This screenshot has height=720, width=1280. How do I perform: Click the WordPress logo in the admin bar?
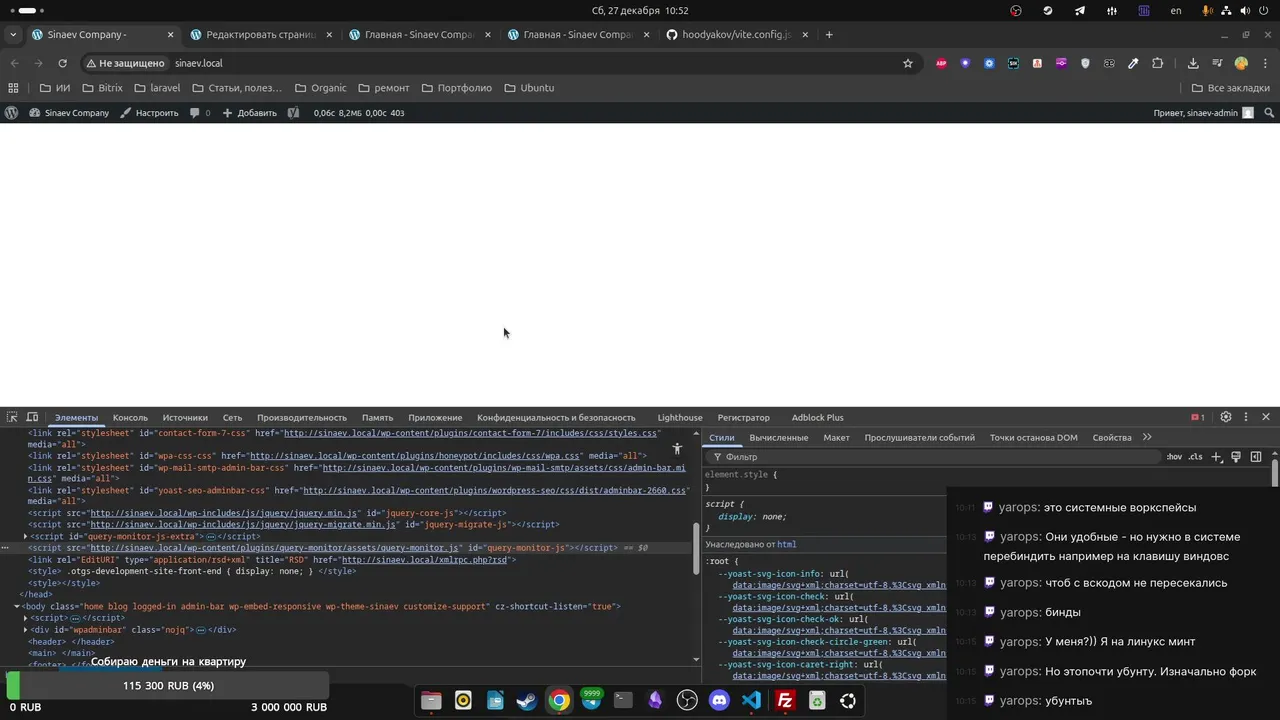point(12,113)
